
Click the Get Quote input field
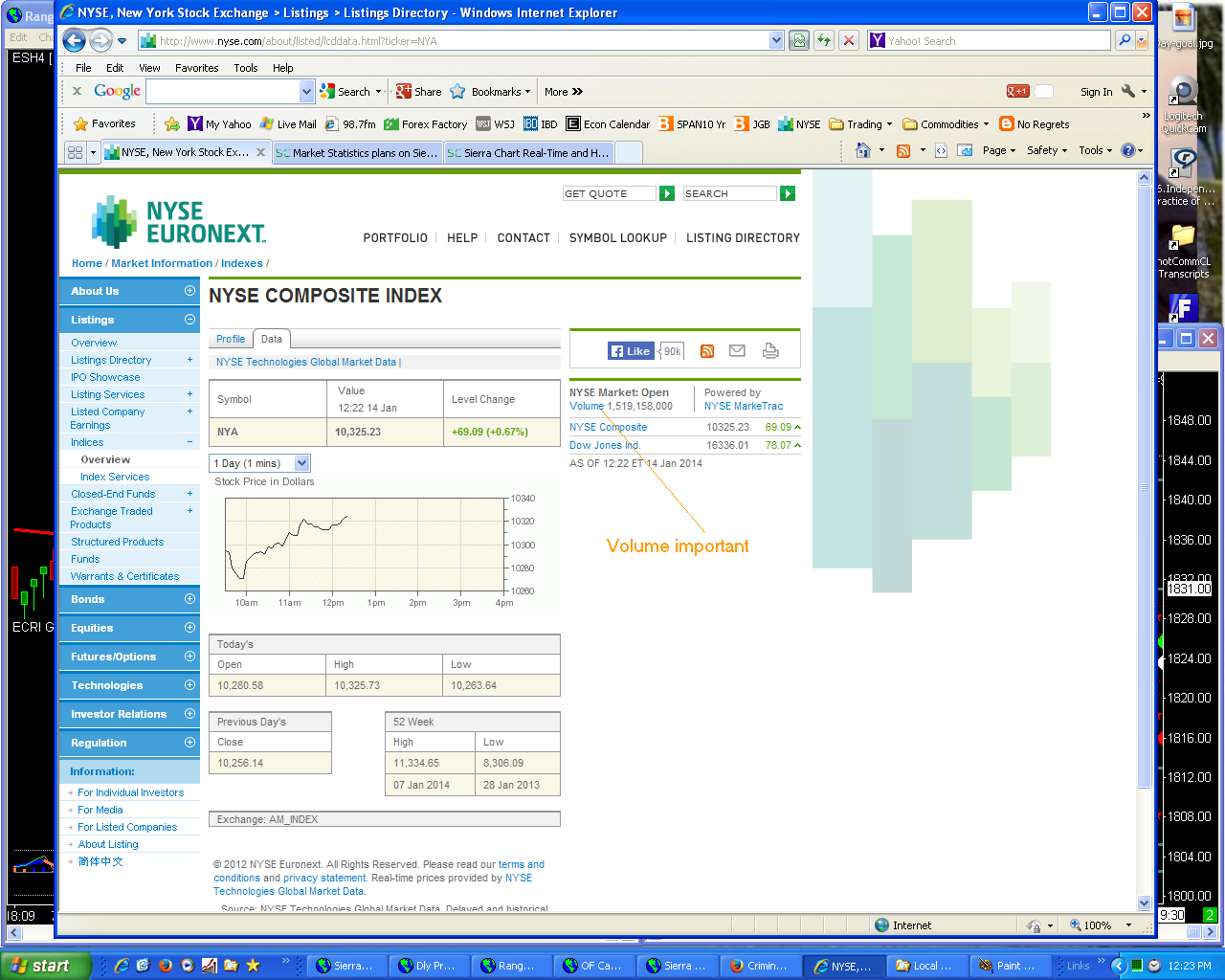coord(610,193)
